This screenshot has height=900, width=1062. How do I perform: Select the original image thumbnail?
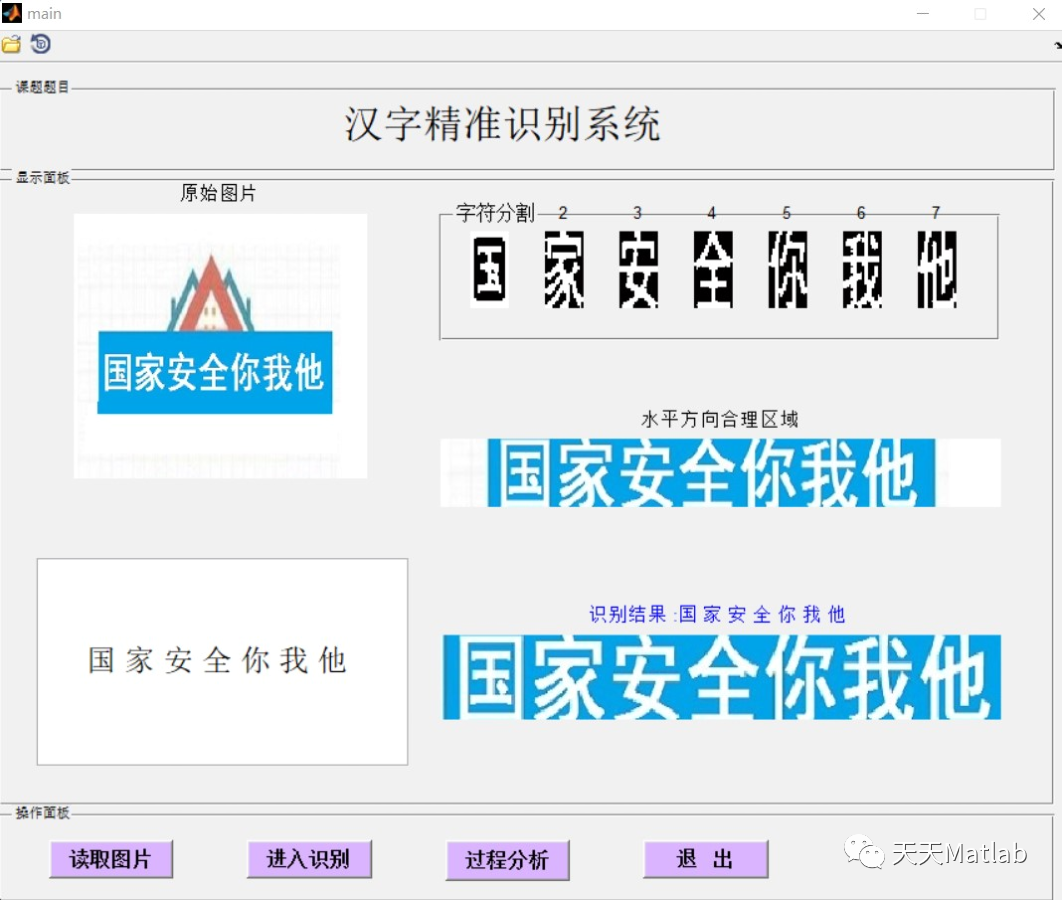point(220,346)
